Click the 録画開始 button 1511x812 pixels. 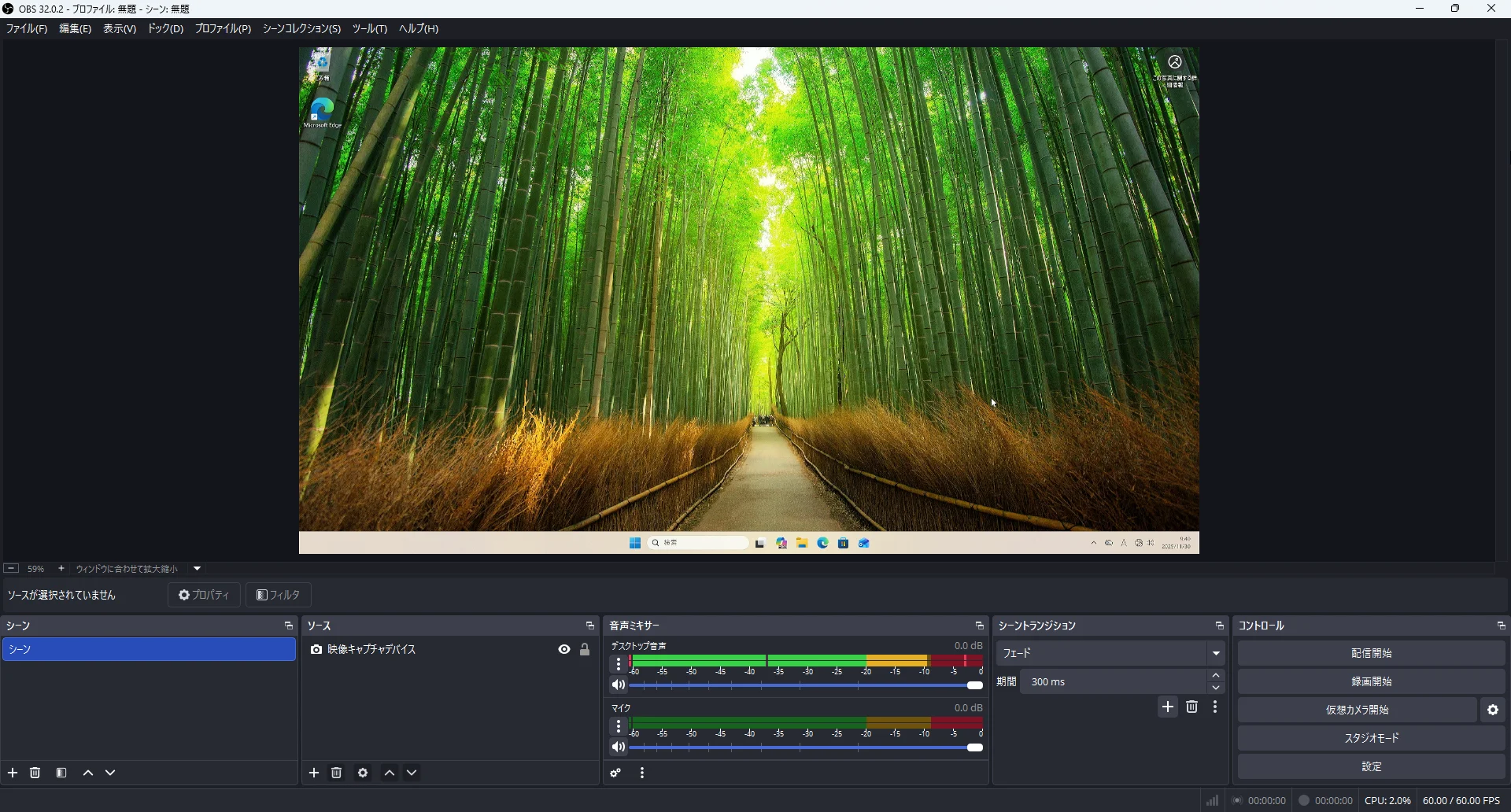click(x=1372, y=681)
